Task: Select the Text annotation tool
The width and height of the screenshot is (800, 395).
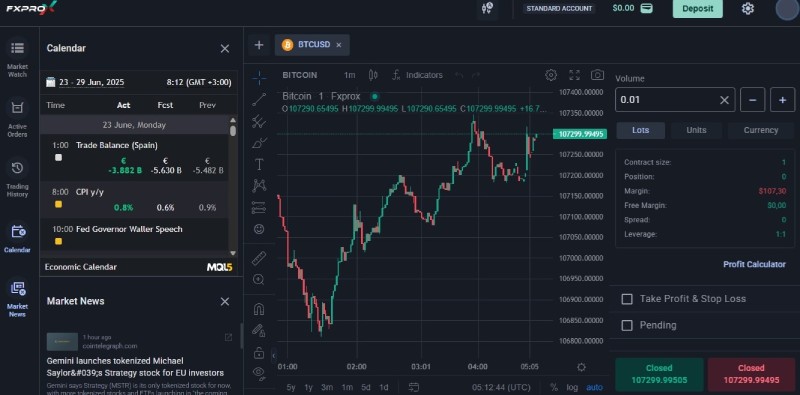Action: (259, 164)
